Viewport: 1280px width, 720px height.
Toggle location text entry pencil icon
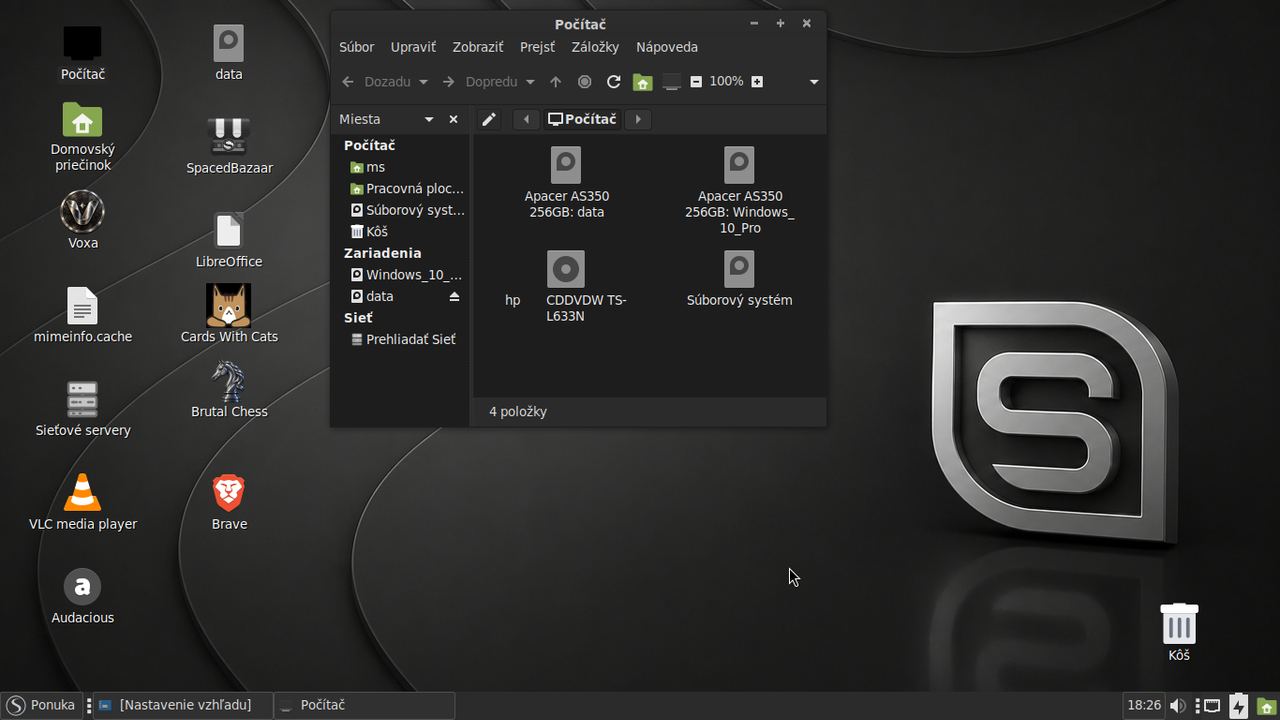488,120
